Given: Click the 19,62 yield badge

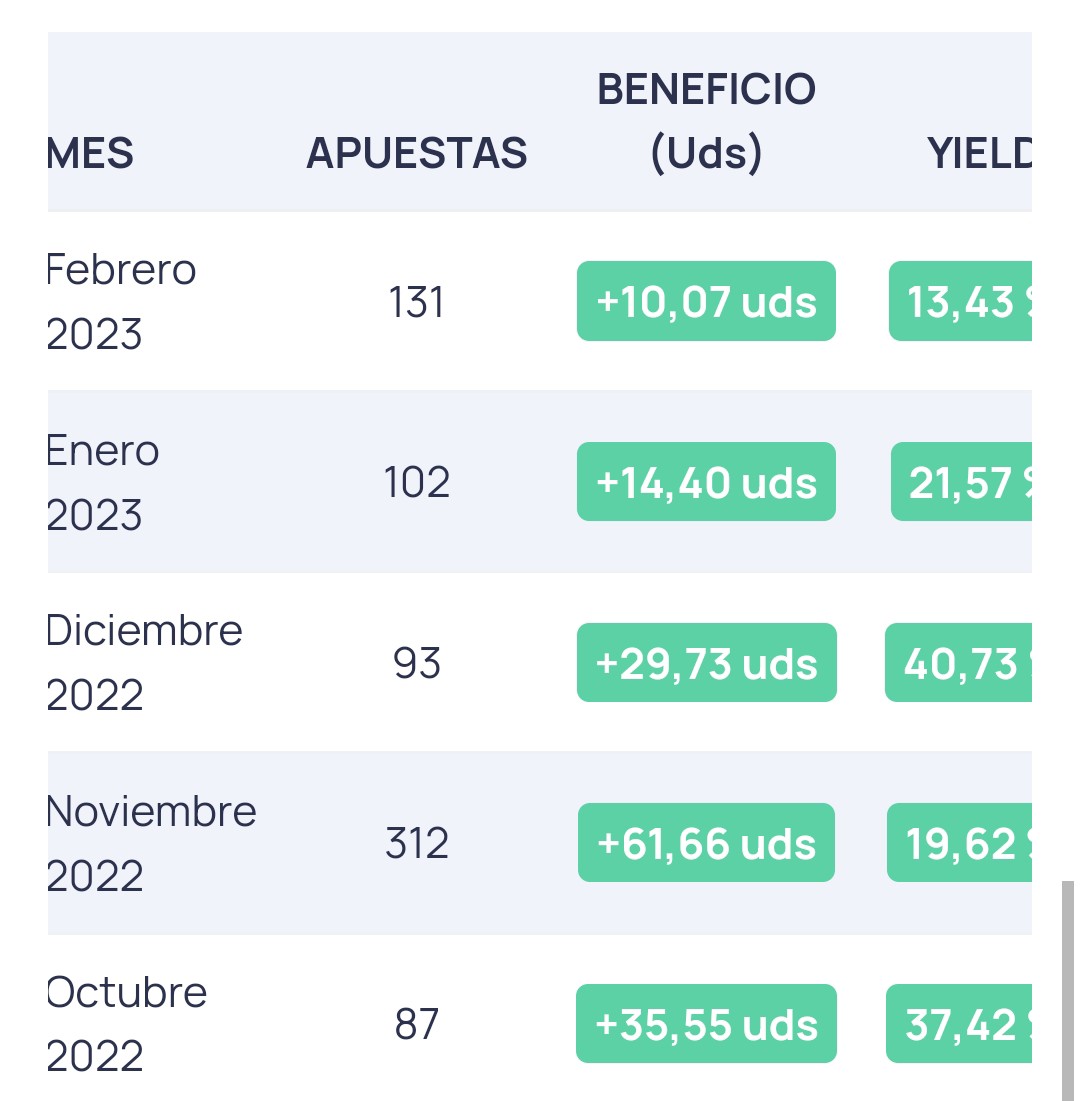Looking at the screenshot, I should click(x=959, y=843).
